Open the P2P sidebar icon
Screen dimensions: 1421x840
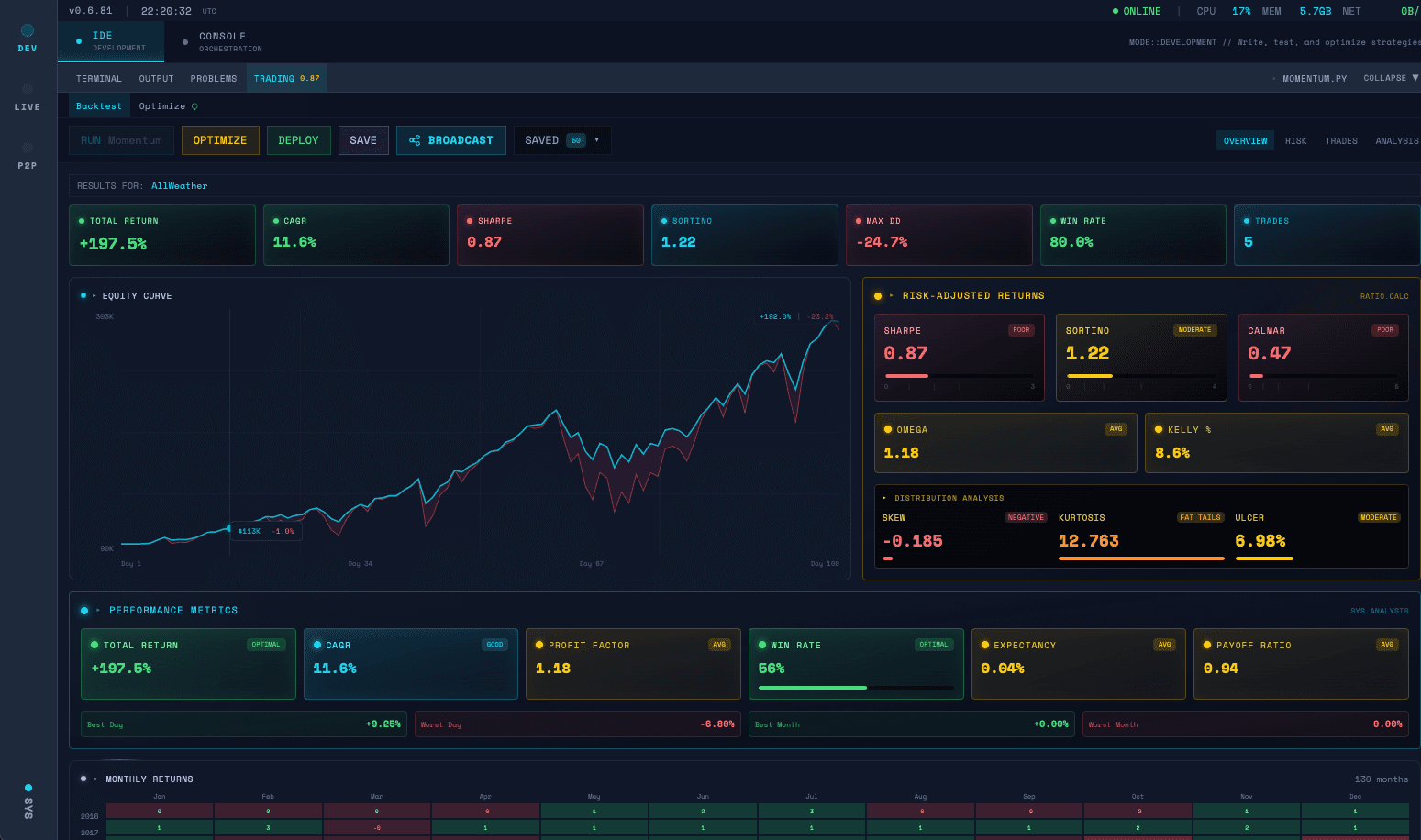[27, 149]
